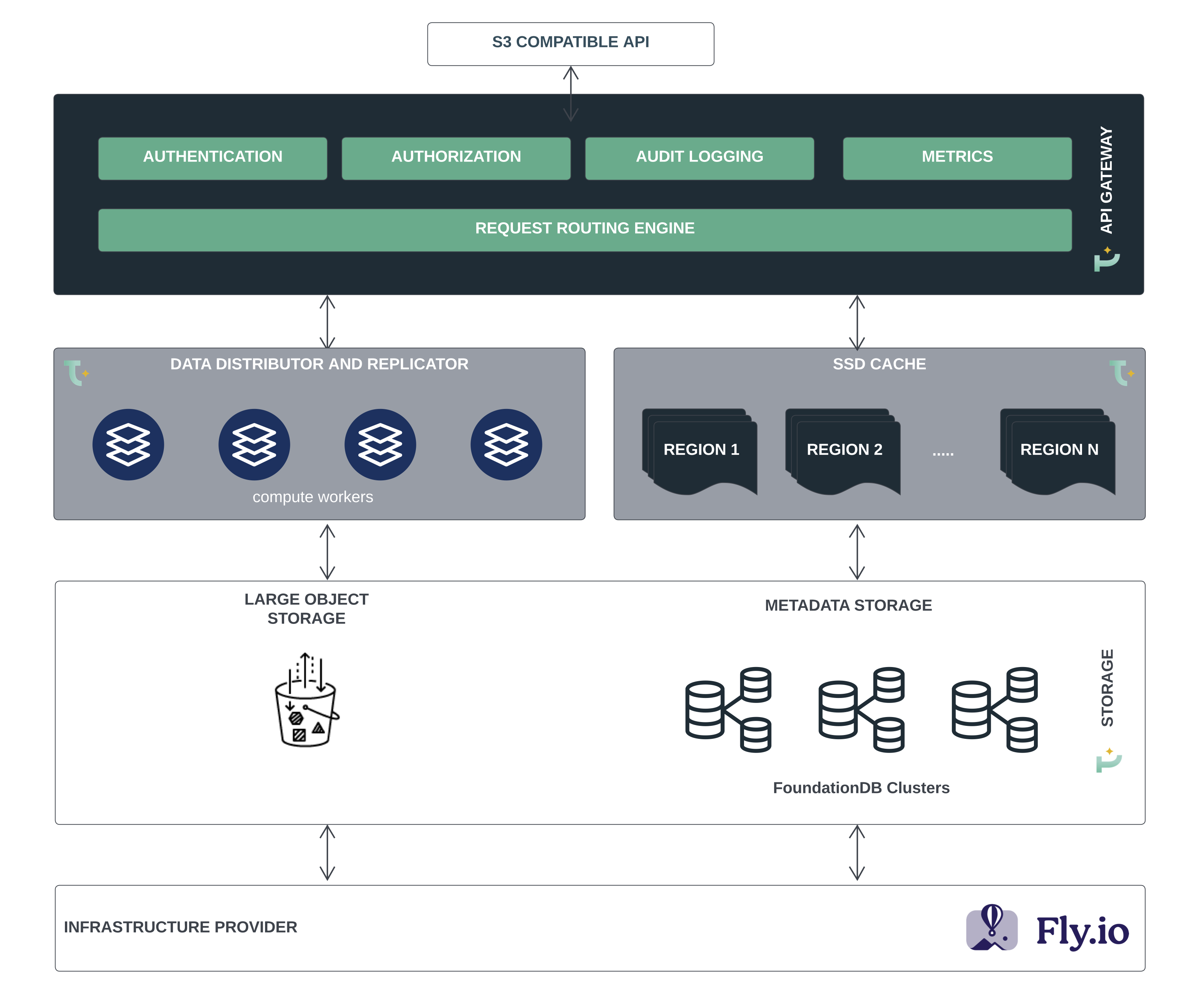
Task: Click the Tigris logo in SSD Cache panel
Action: click(1121, 373)
